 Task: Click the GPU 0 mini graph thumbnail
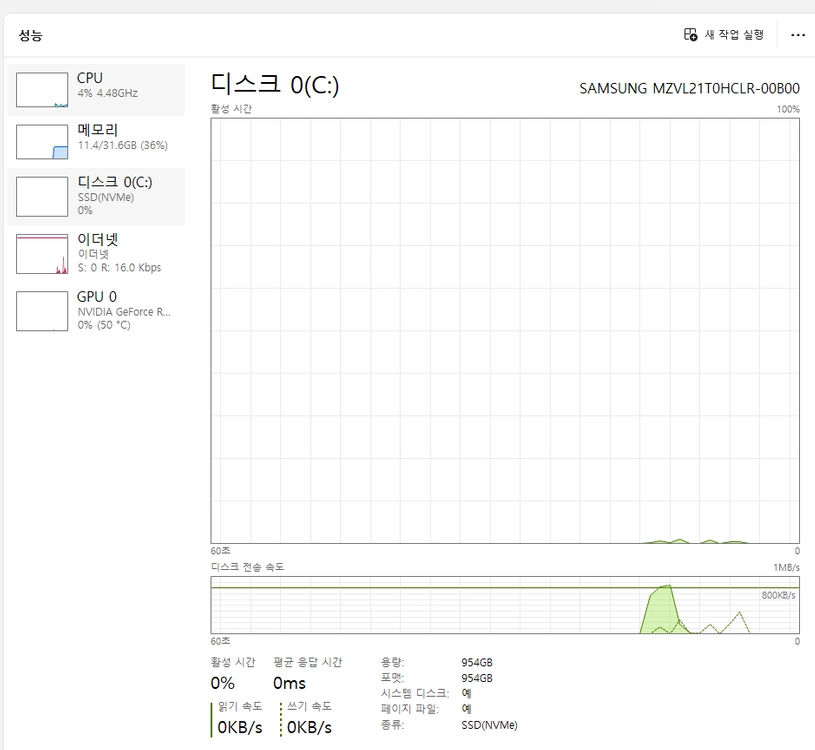pyautogui.click(x=42, y=311)
